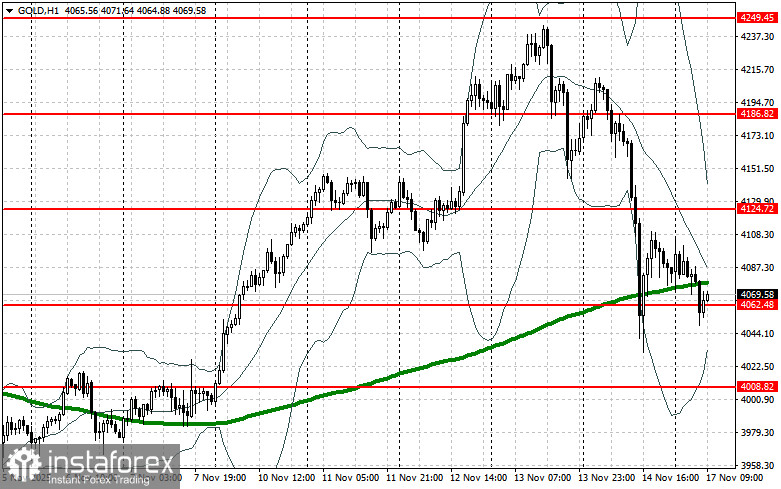Select the 4186.82 red price level label

(x=757, y=114)
